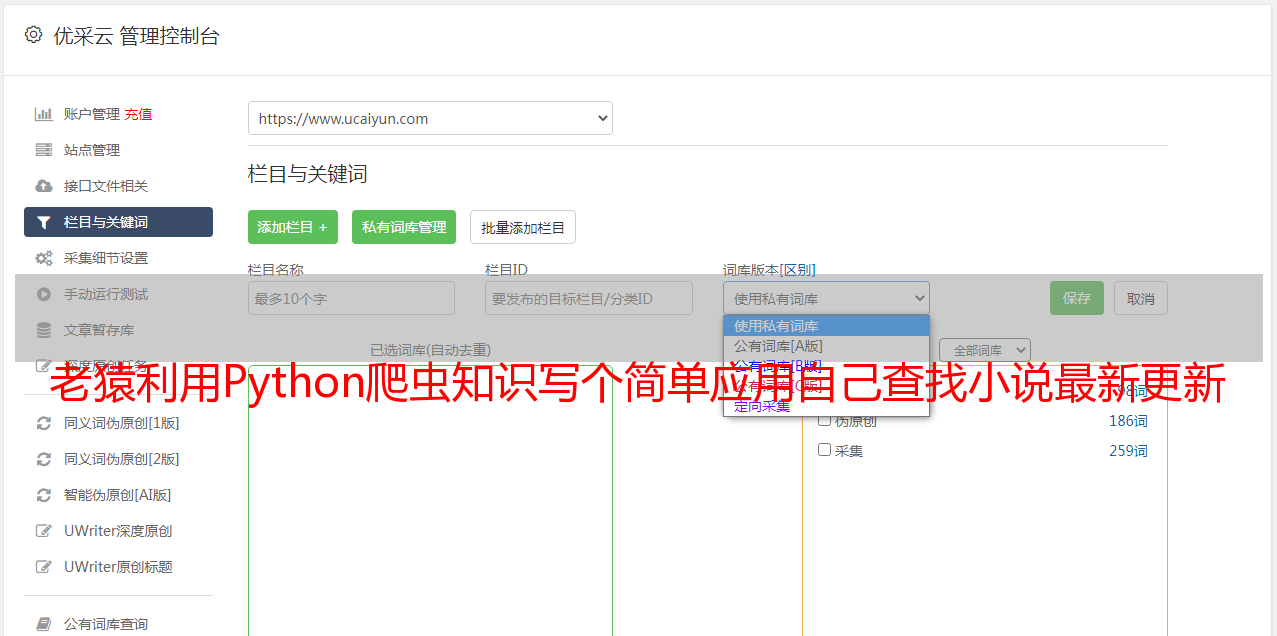The width and height of the screenshot is (1277, 636).
Task: Click the book icon for 公有词库查询
Action: pyautogui.click(x=44, y=624)
